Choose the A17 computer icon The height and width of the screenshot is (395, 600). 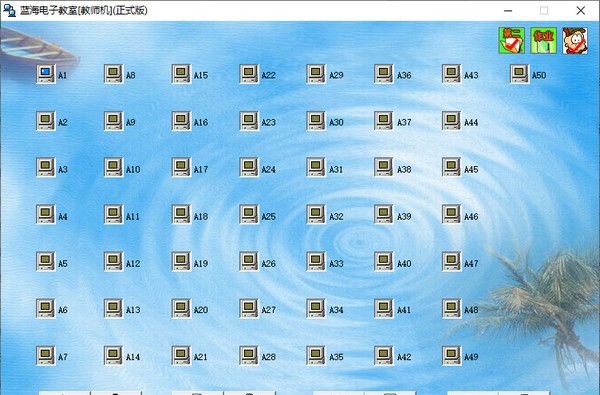pyautogui.click(x=181, y=168)
